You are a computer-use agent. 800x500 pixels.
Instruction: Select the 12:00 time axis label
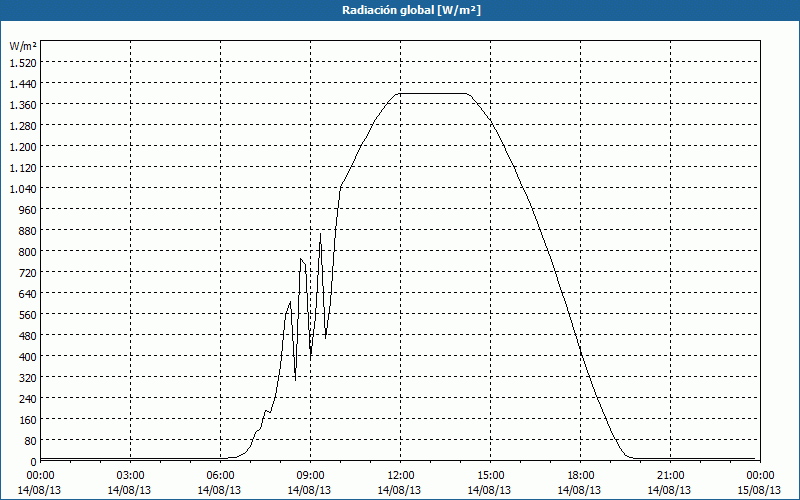click(400, 476)
